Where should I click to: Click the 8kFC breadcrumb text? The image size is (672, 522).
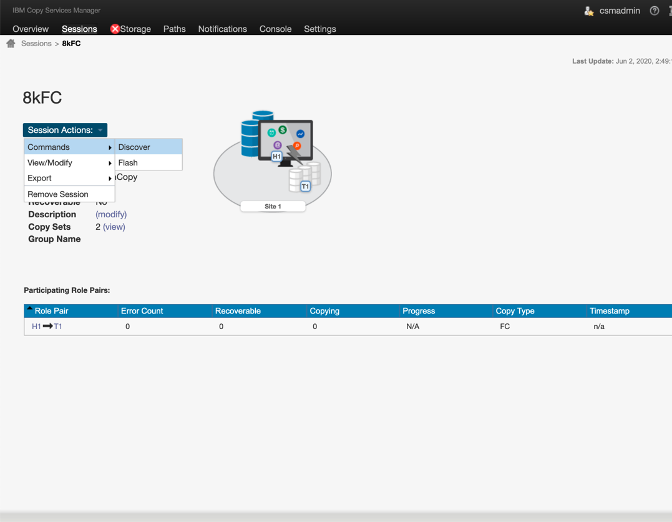coord(71,43)
